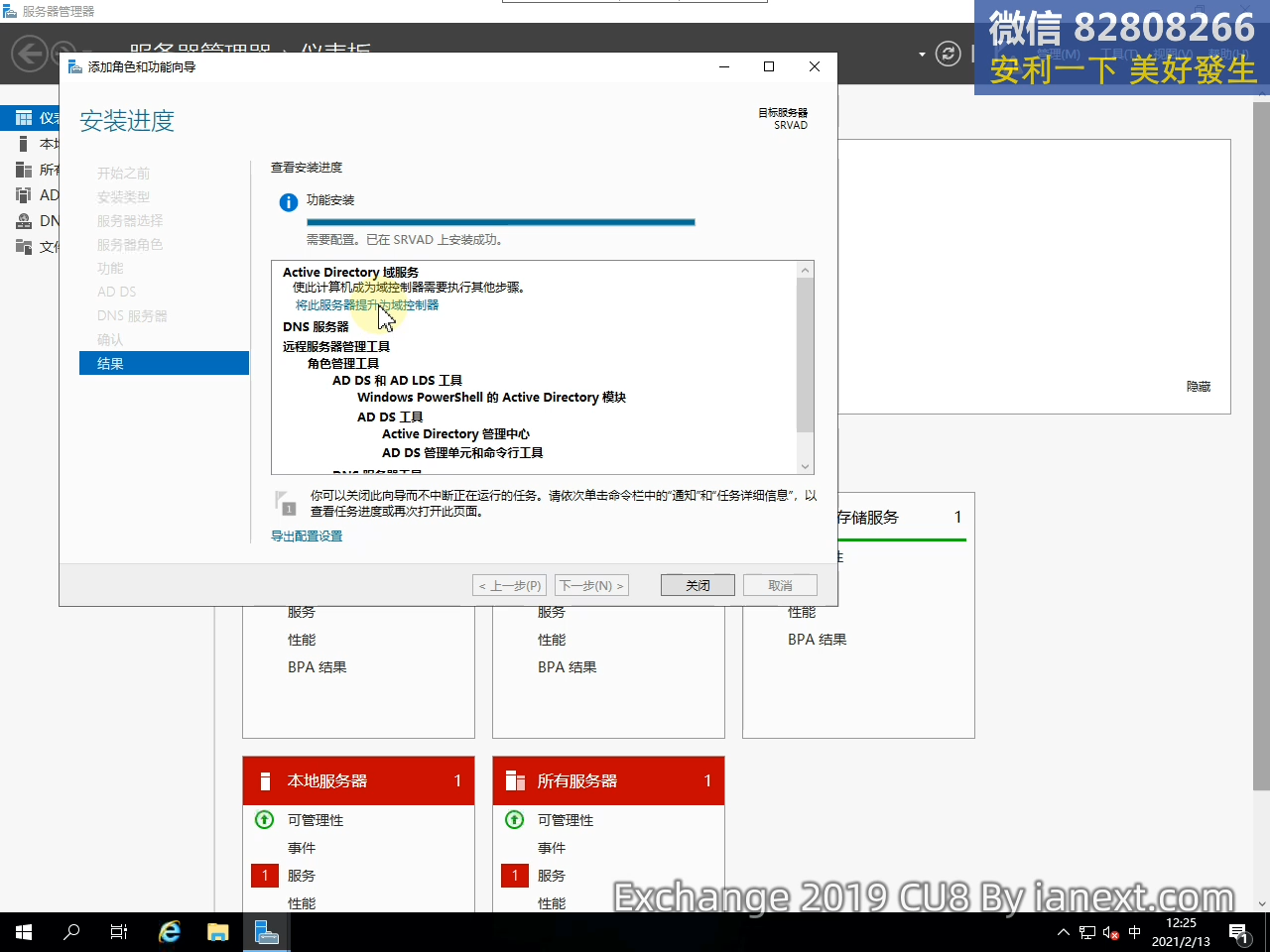Click the refresh icon in Server Manager header

click(x=949, y=54)
